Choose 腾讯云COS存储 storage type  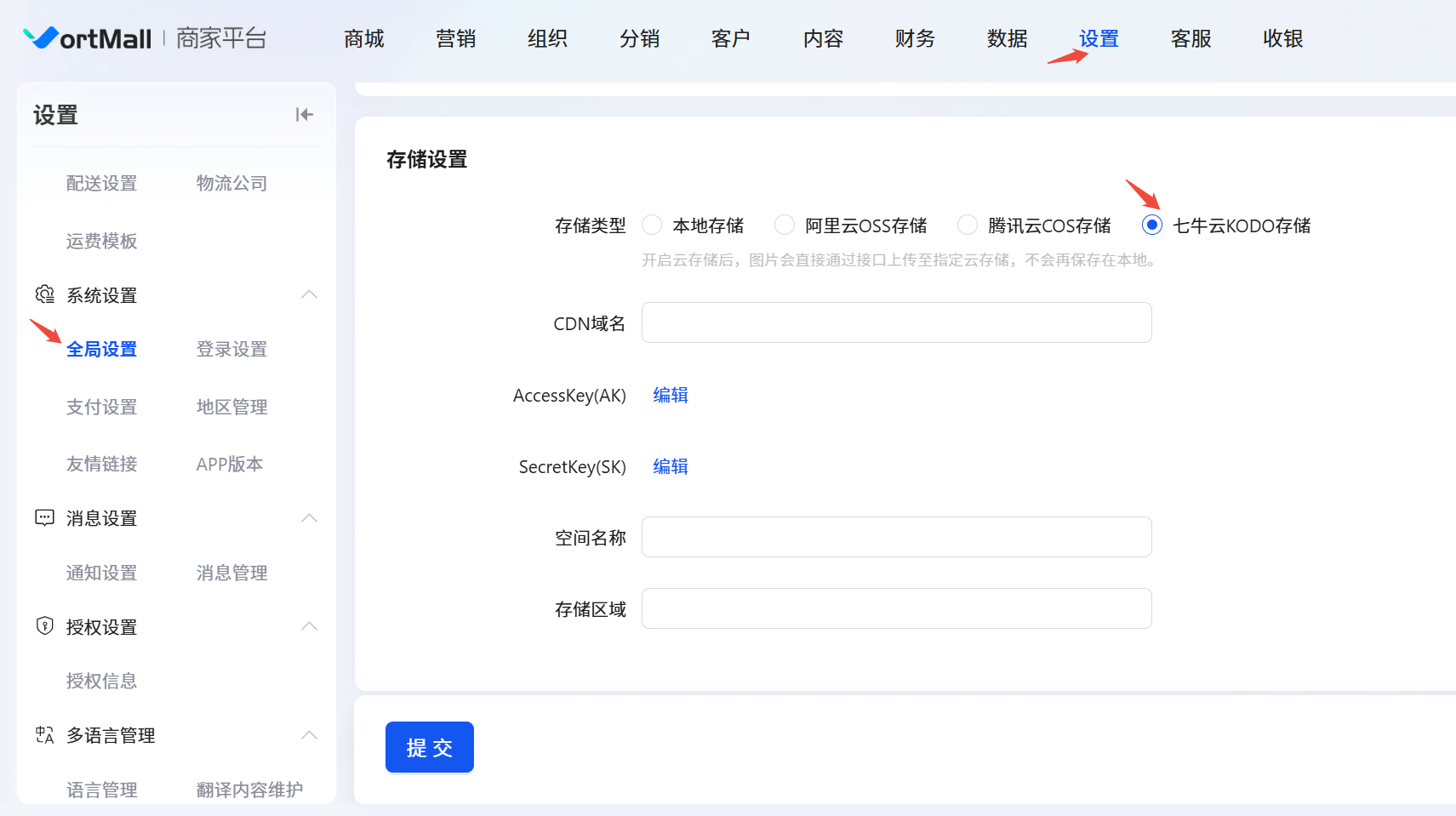968,225
